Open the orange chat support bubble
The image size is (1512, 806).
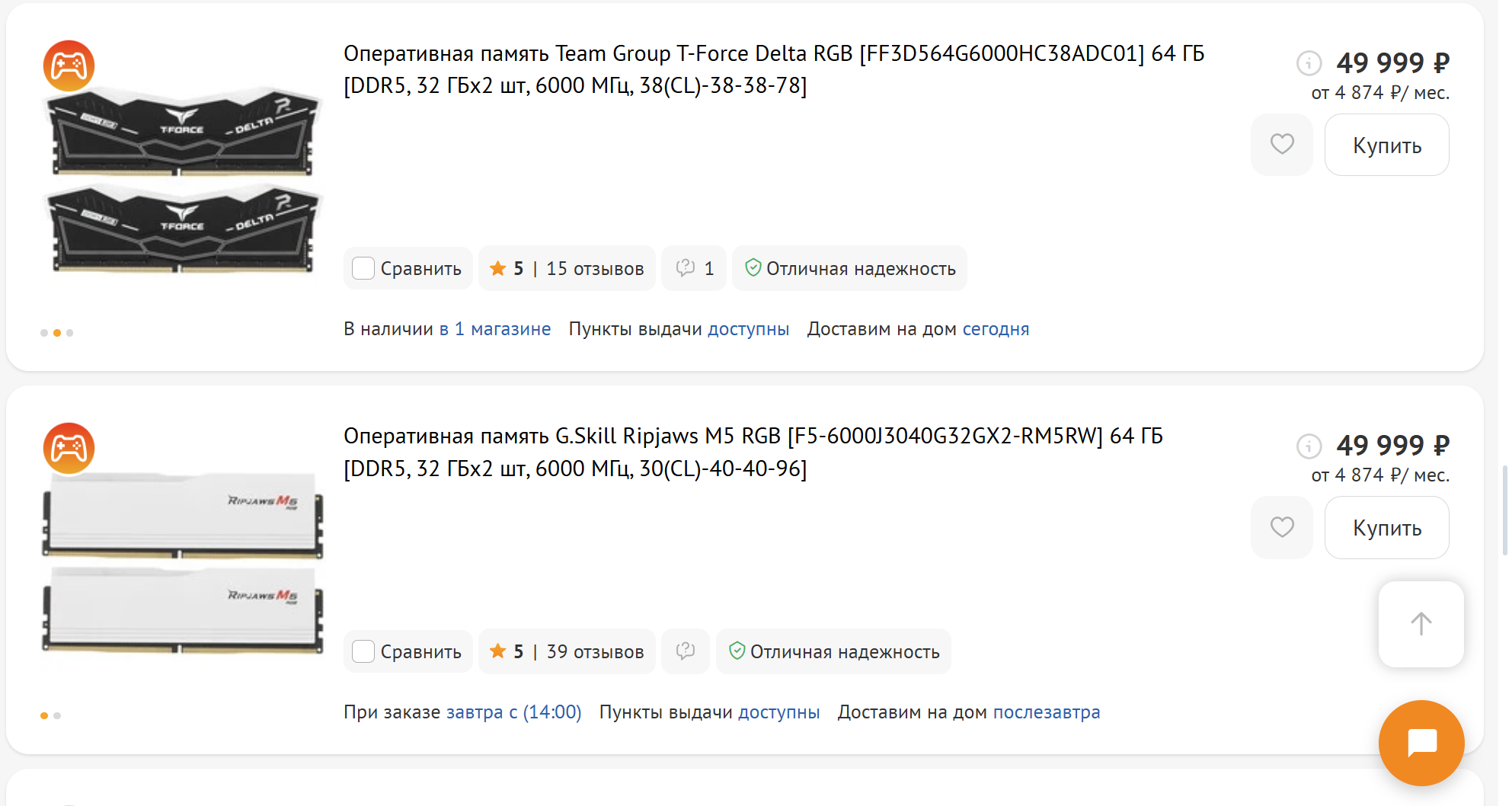1421,742
